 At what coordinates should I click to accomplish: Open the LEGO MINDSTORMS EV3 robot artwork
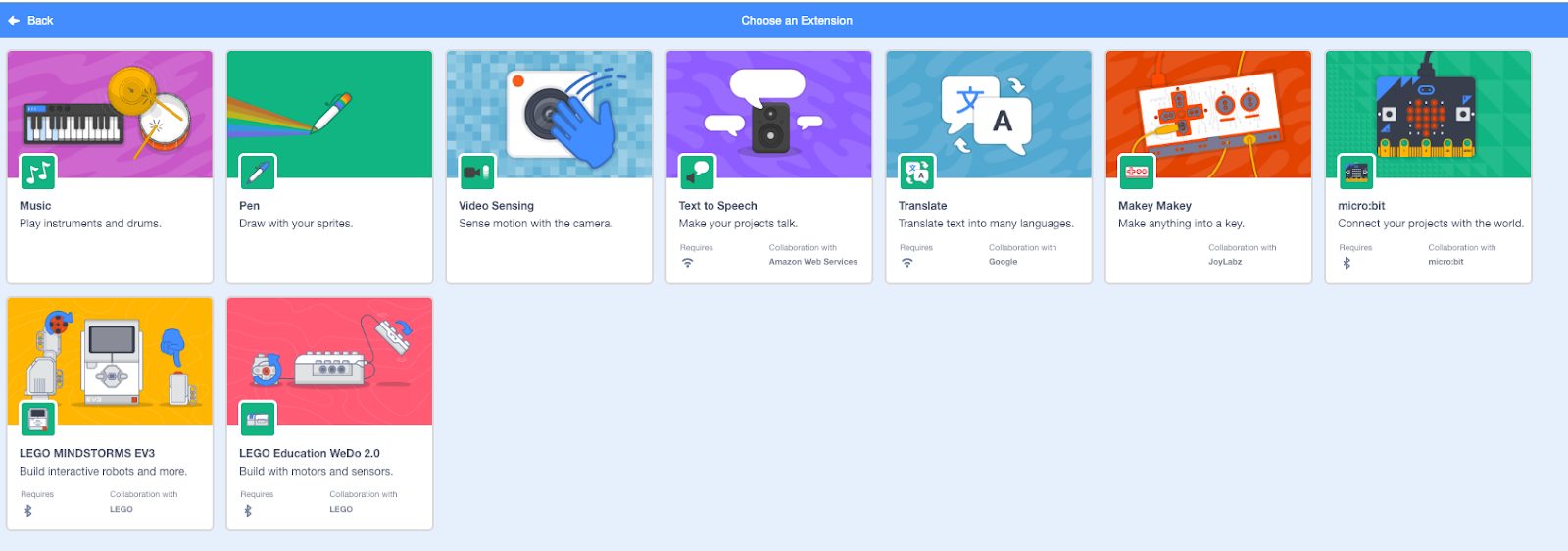[x=110, y=362]
